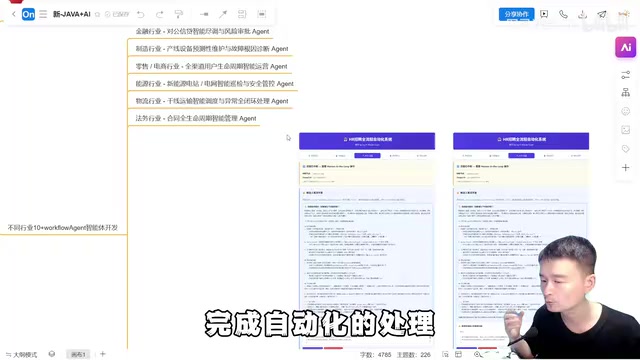Image resolution: width=640 pixels, height=360 pixels.
Task: Open the ProcessOn 'On' home logo
Action: point(28,14)
